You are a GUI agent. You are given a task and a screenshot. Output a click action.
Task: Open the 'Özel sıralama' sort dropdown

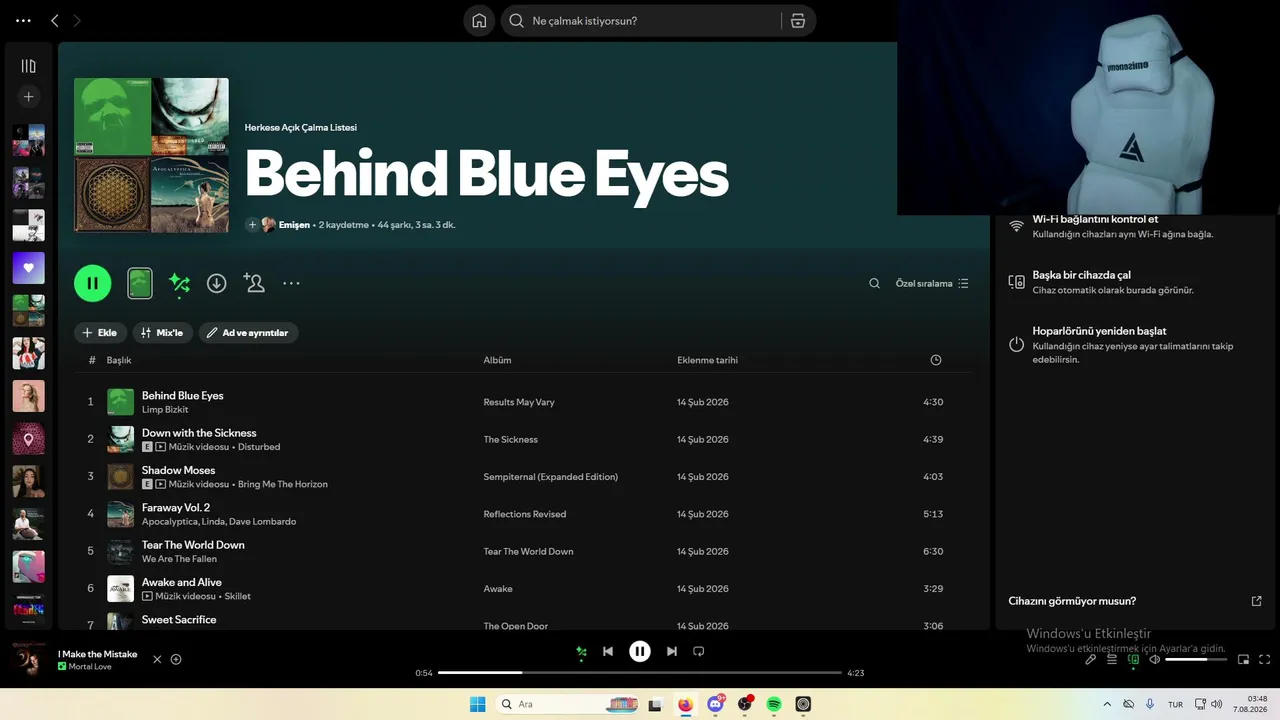pos(932,284)
